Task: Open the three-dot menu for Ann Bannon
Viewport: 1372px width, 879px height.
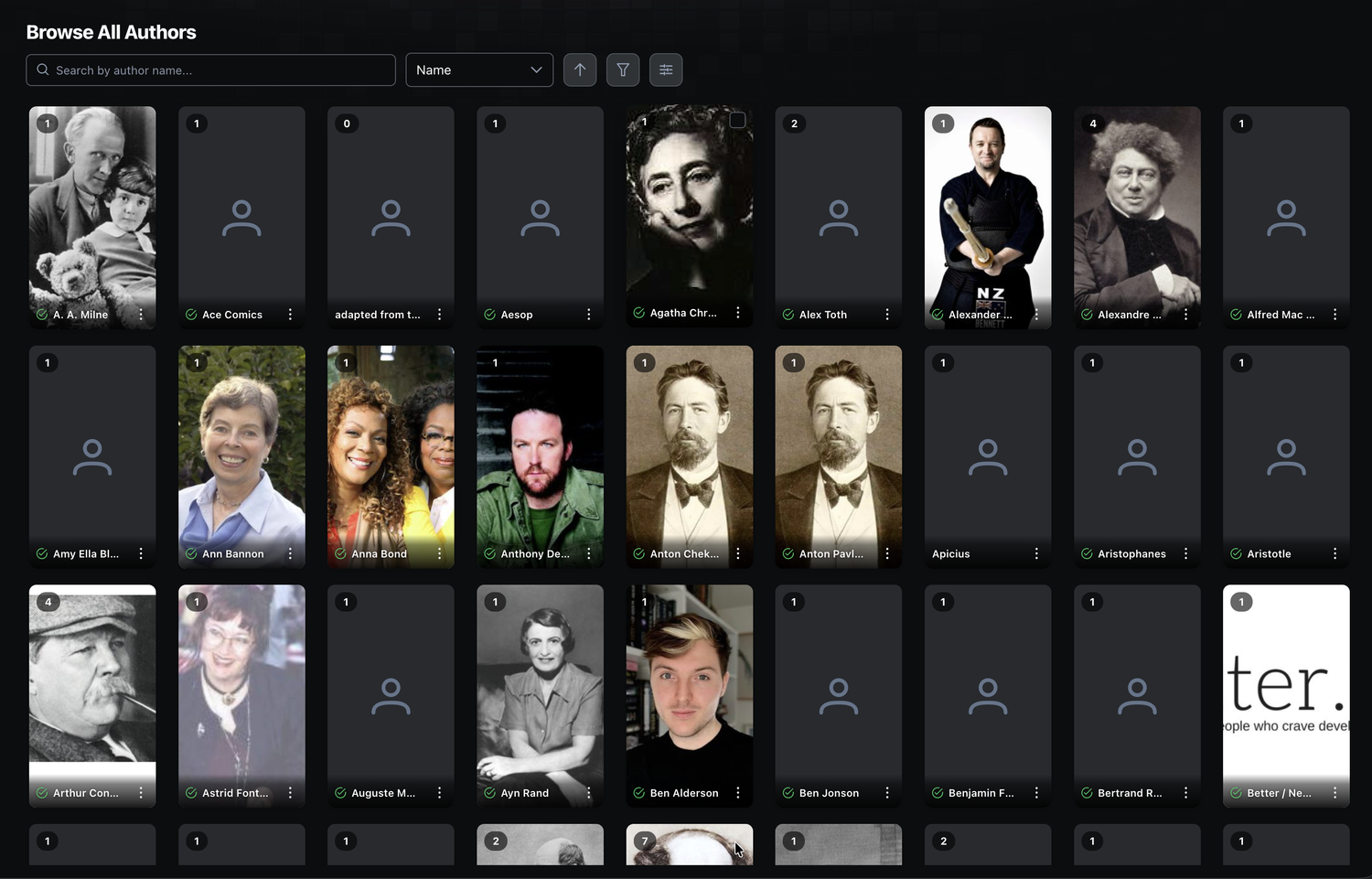Action: (x=290, y=554)
